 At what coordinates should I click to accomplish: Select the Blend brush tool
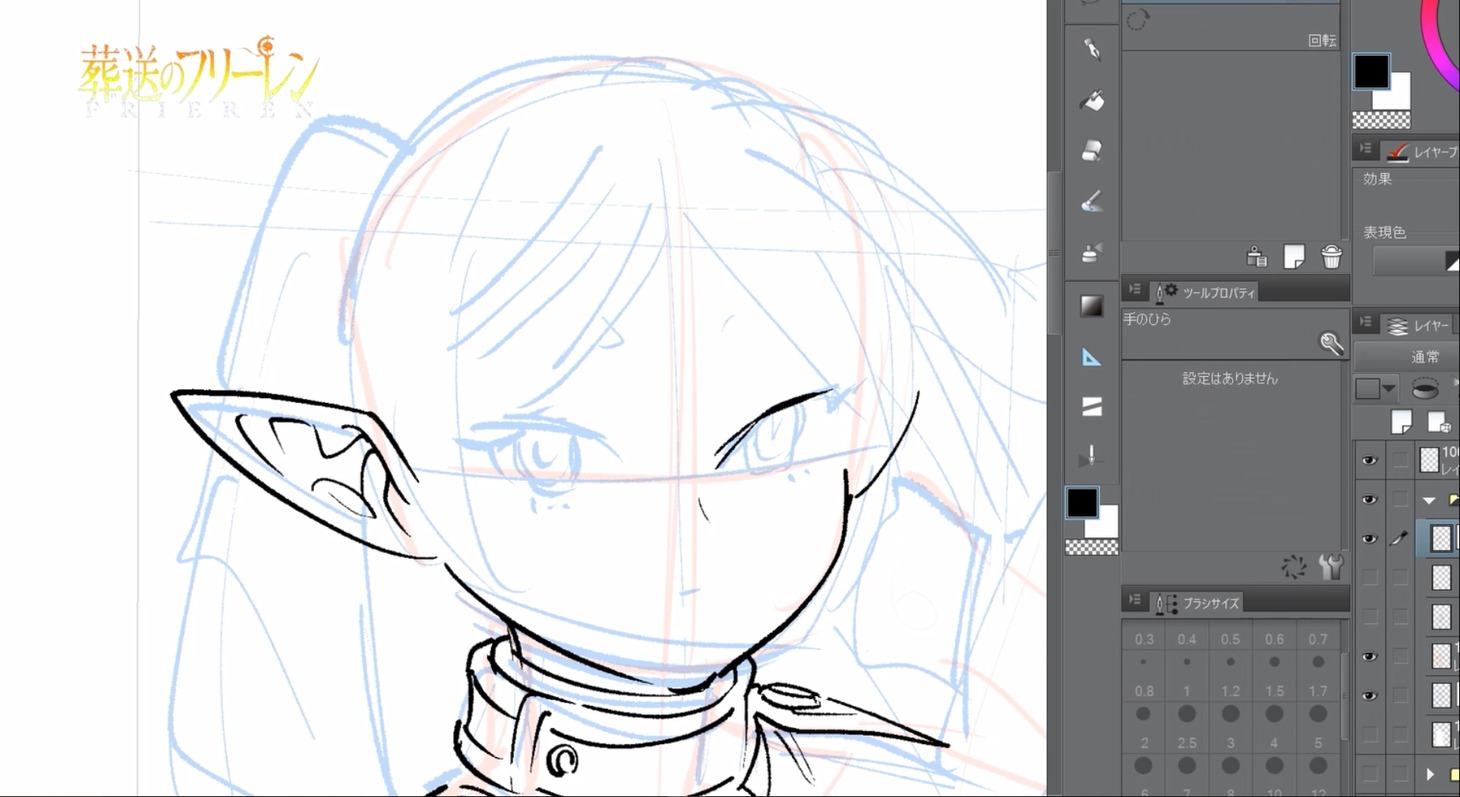(x=1092, y=202)
